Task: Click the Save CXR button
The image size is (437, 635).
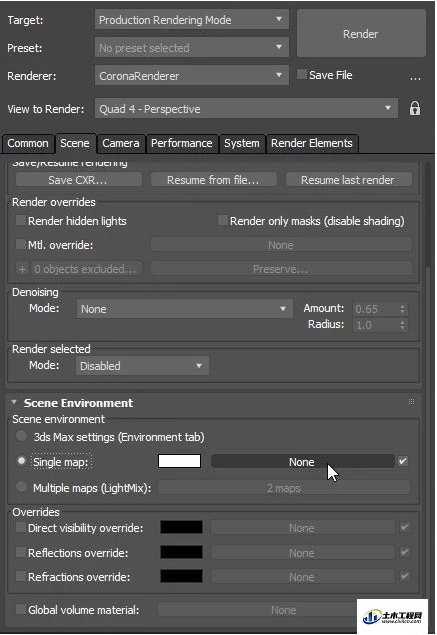Action: (x=79, y=180)
